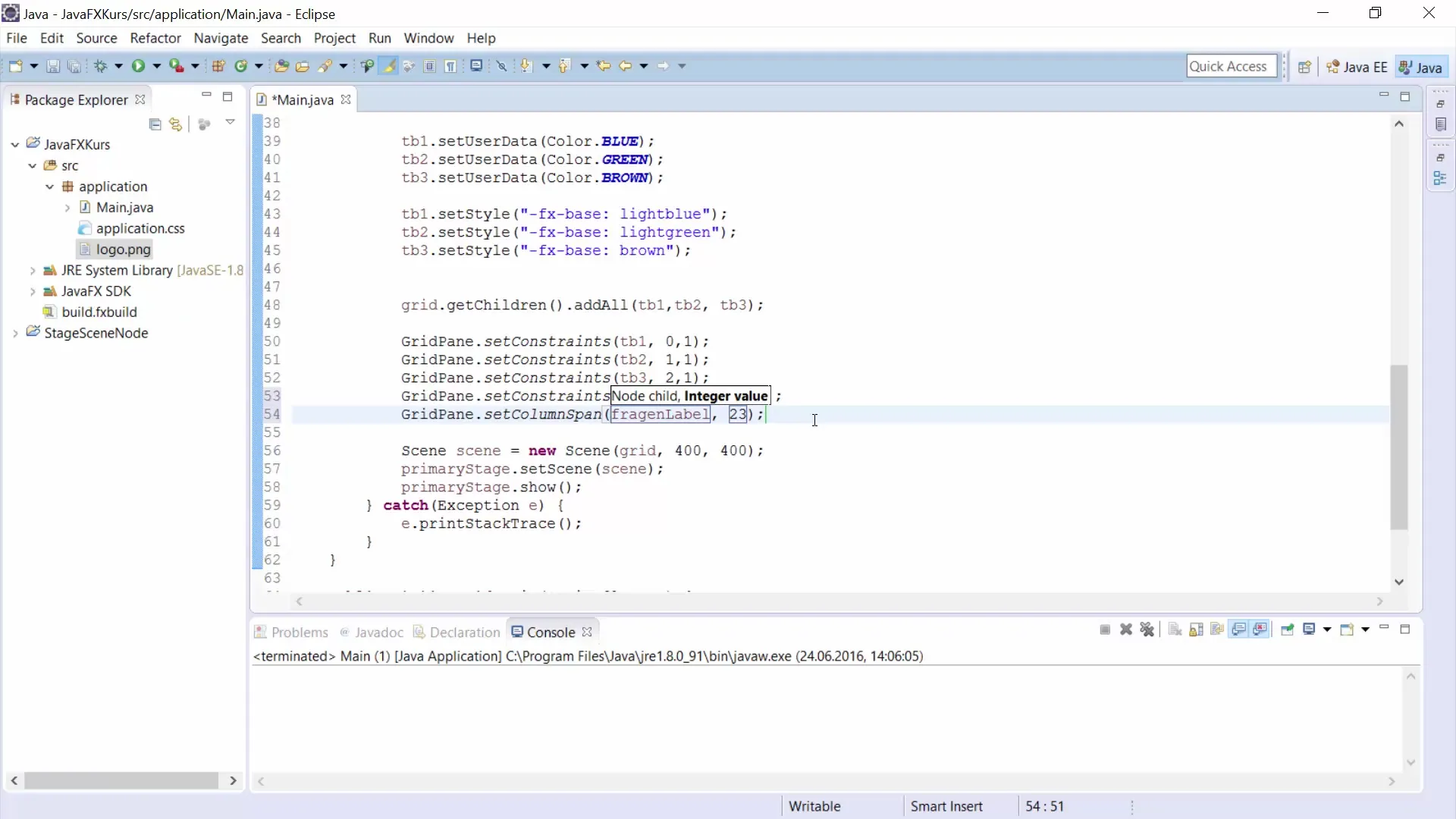Switch to the Javadoc tab
1456x819 pixels.
[x=372, y=632]
